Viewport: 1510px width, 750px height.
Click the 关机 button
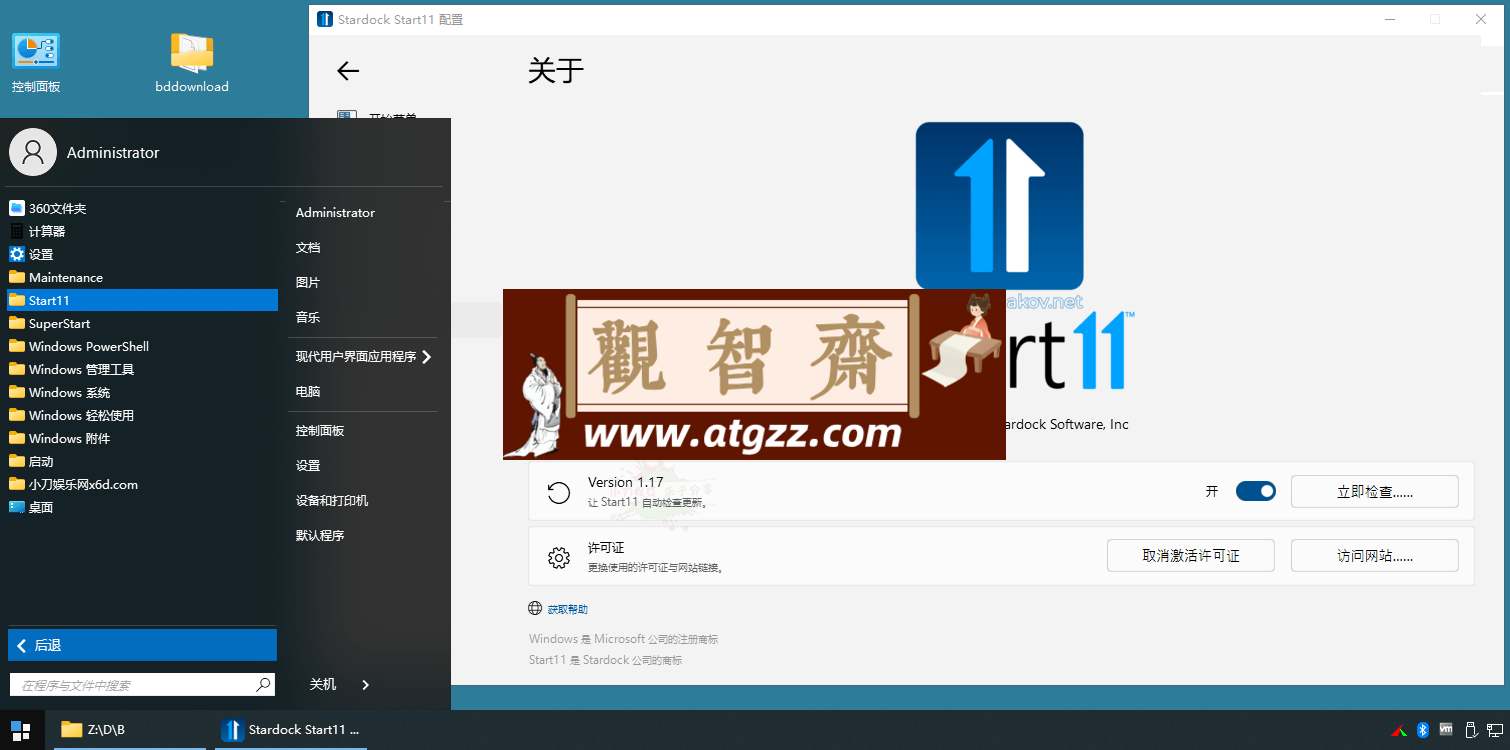tap(323, 685)
